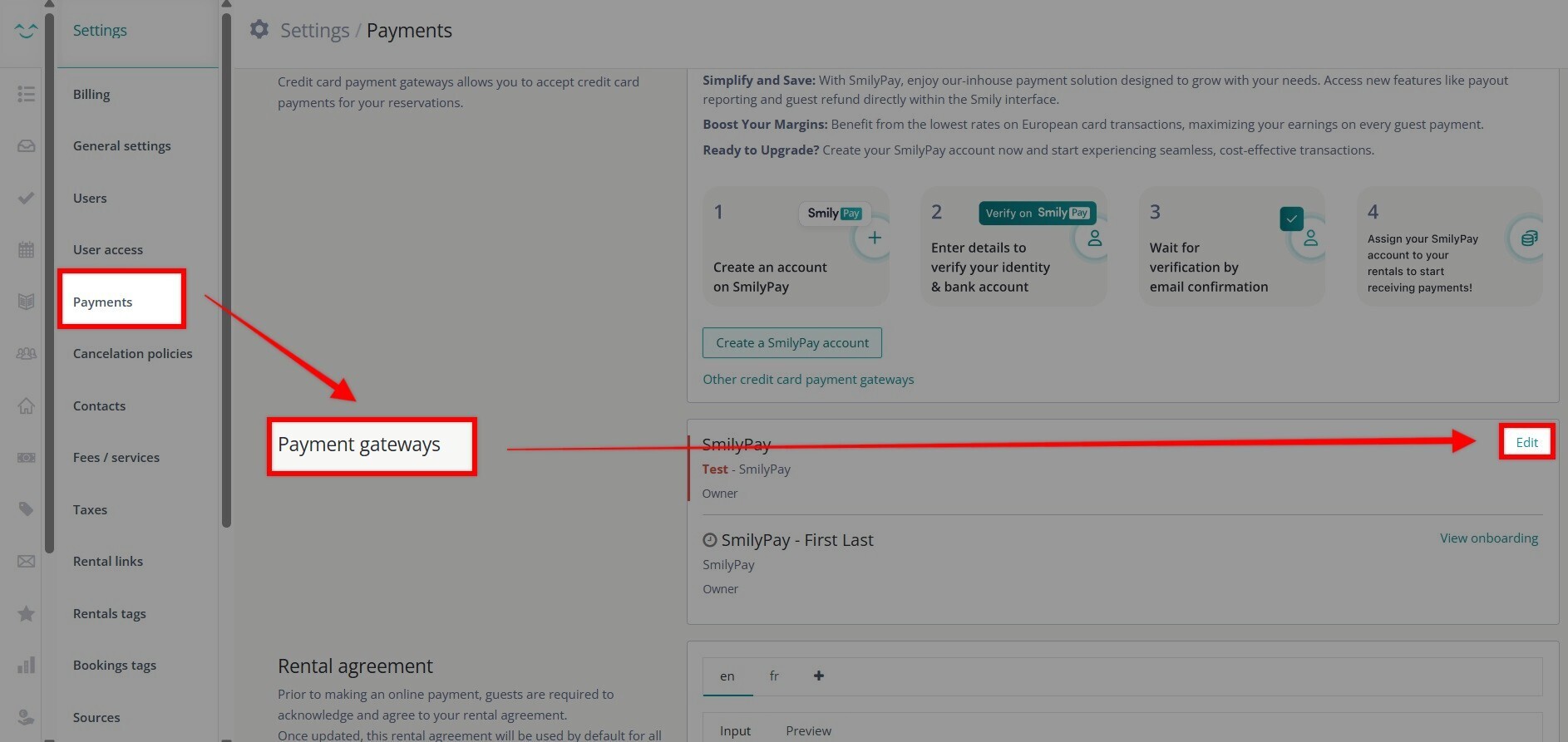
Task: Add a new language with plus tab
Action: pos(818,676)
